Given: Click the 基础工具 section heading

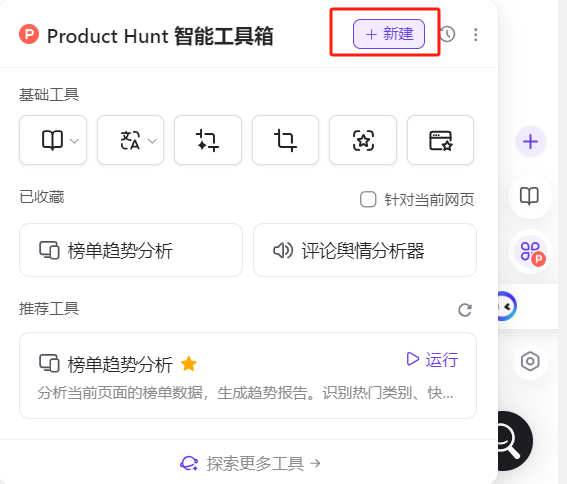Looking at the screenshot, I should pyautogui.click(x=49, y=94).
